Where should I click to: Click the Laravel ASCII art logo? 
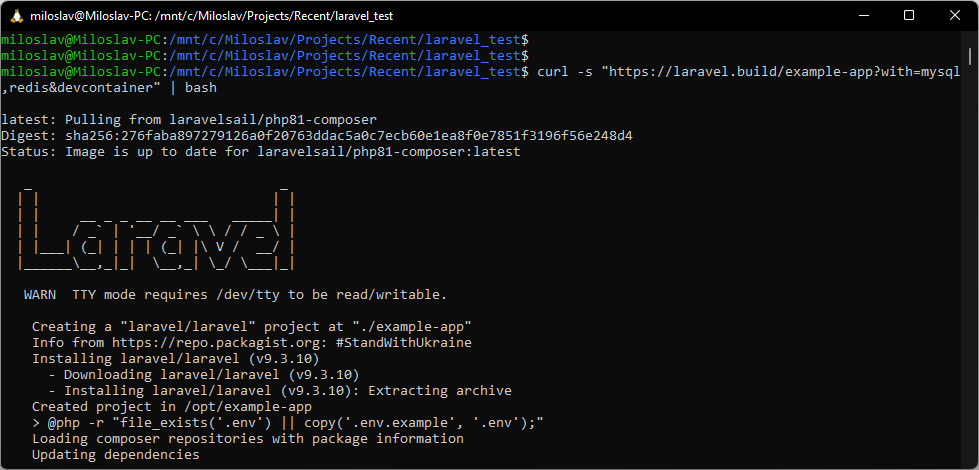(157, 227)
